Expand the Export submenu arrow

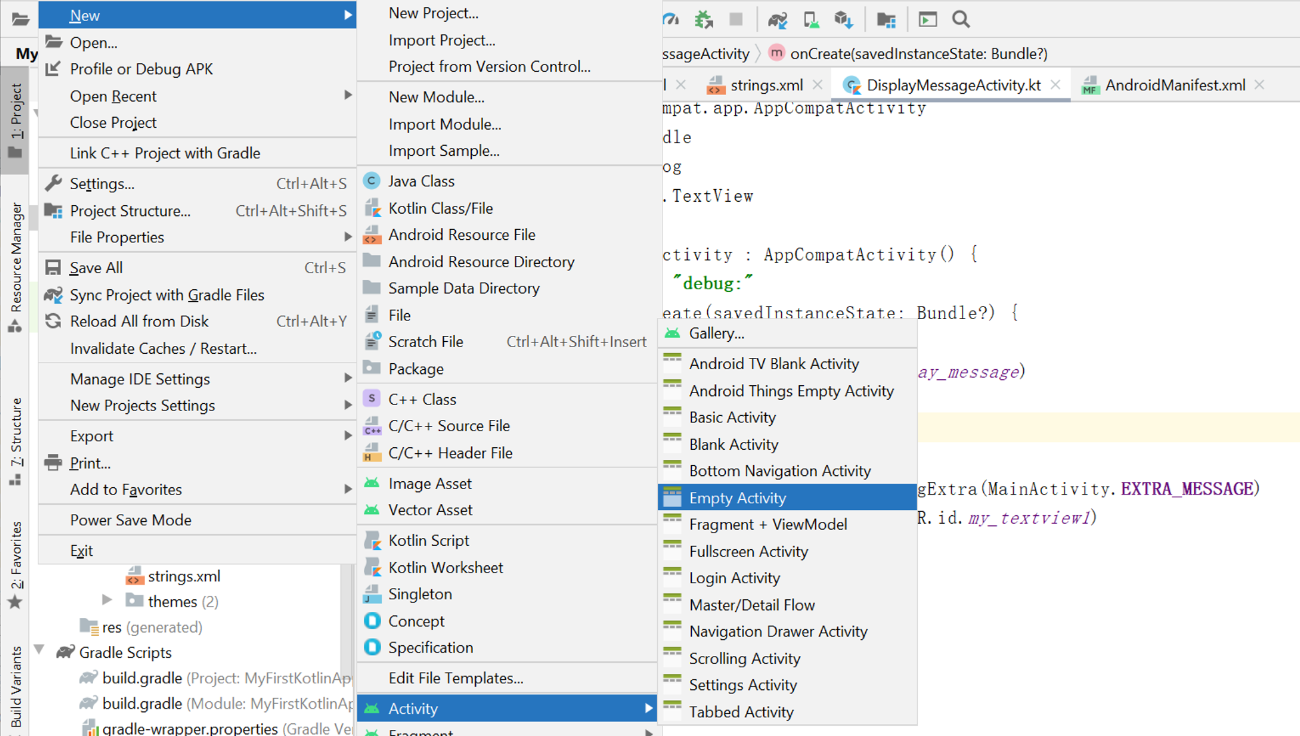[347, 436]
